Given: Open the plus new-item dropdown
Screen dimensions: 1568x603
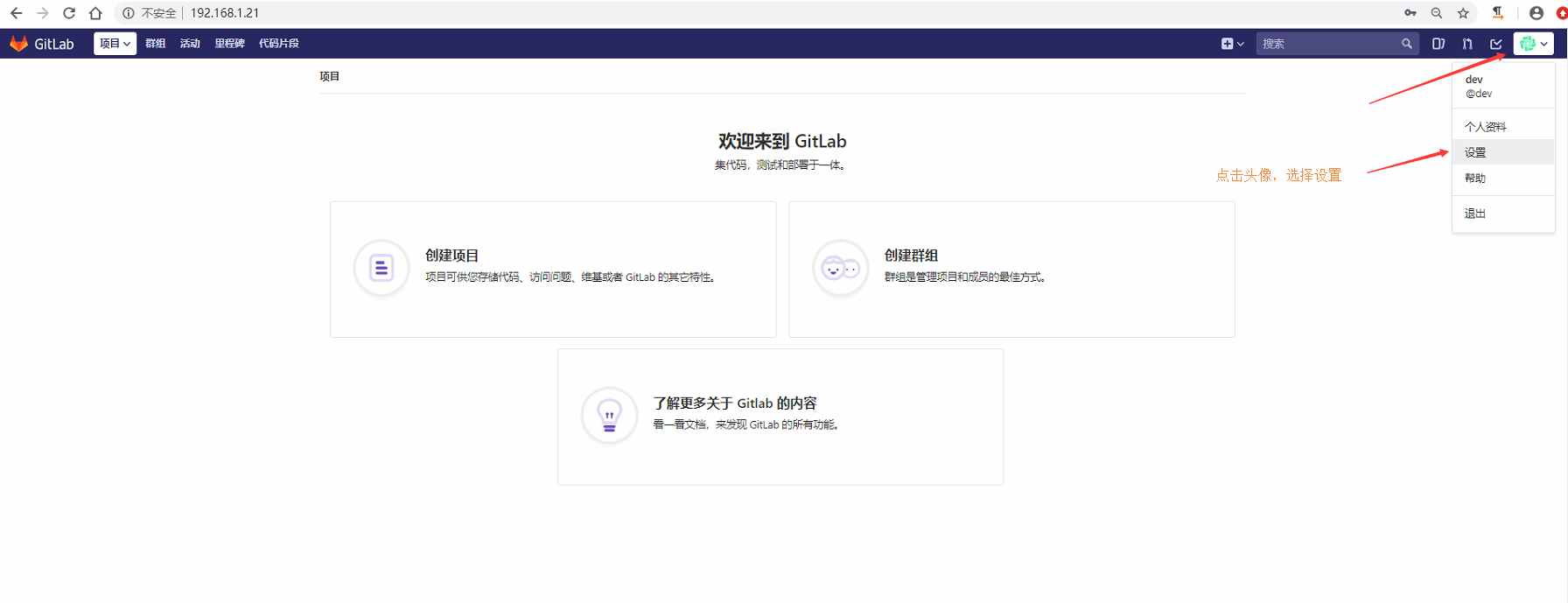Looking at the screenshot, I should [1232, 44].
